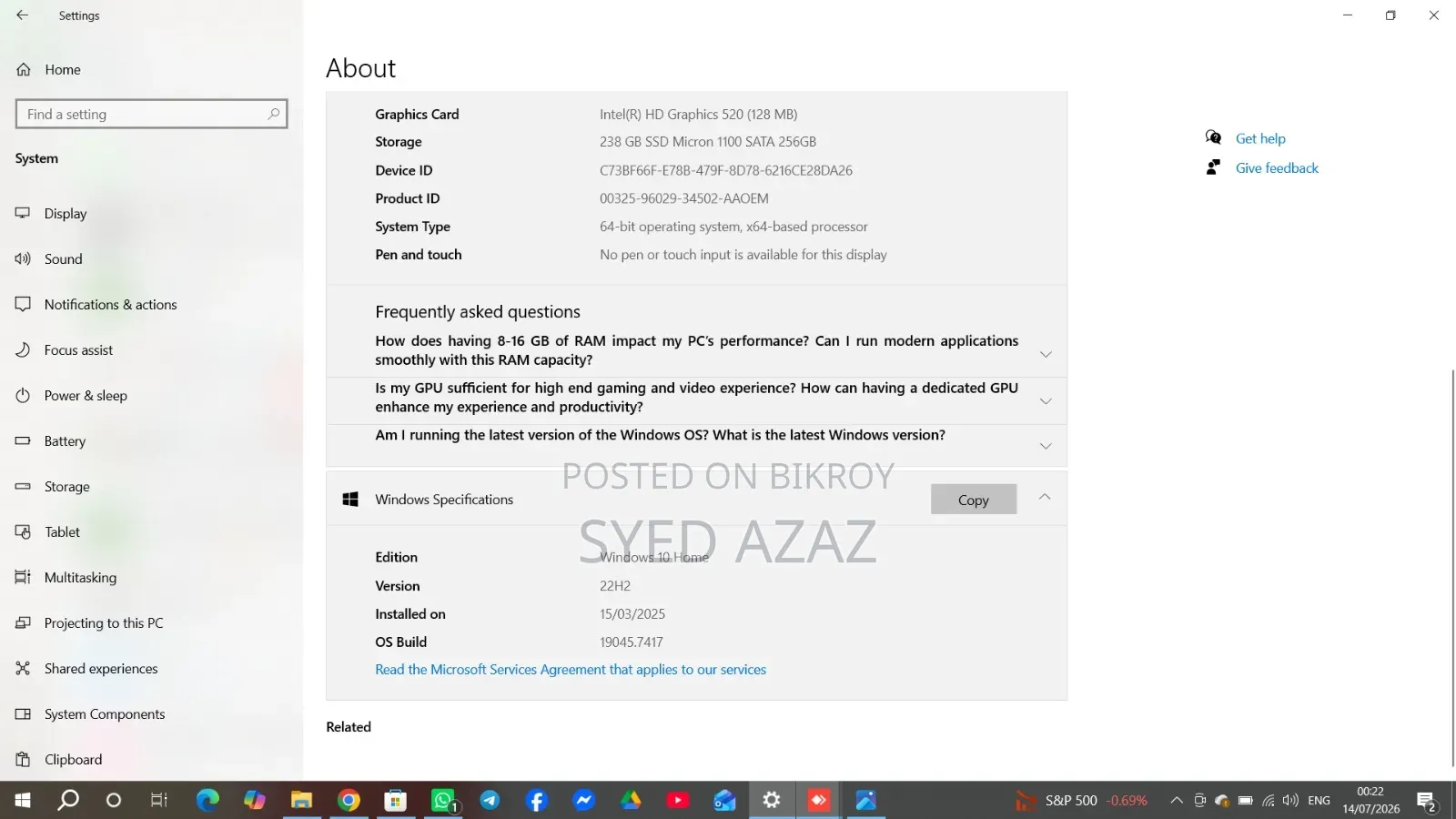Screen dimensions: 1456x819
Task: Click the ENG language indicator
Action: (1319, 801)
